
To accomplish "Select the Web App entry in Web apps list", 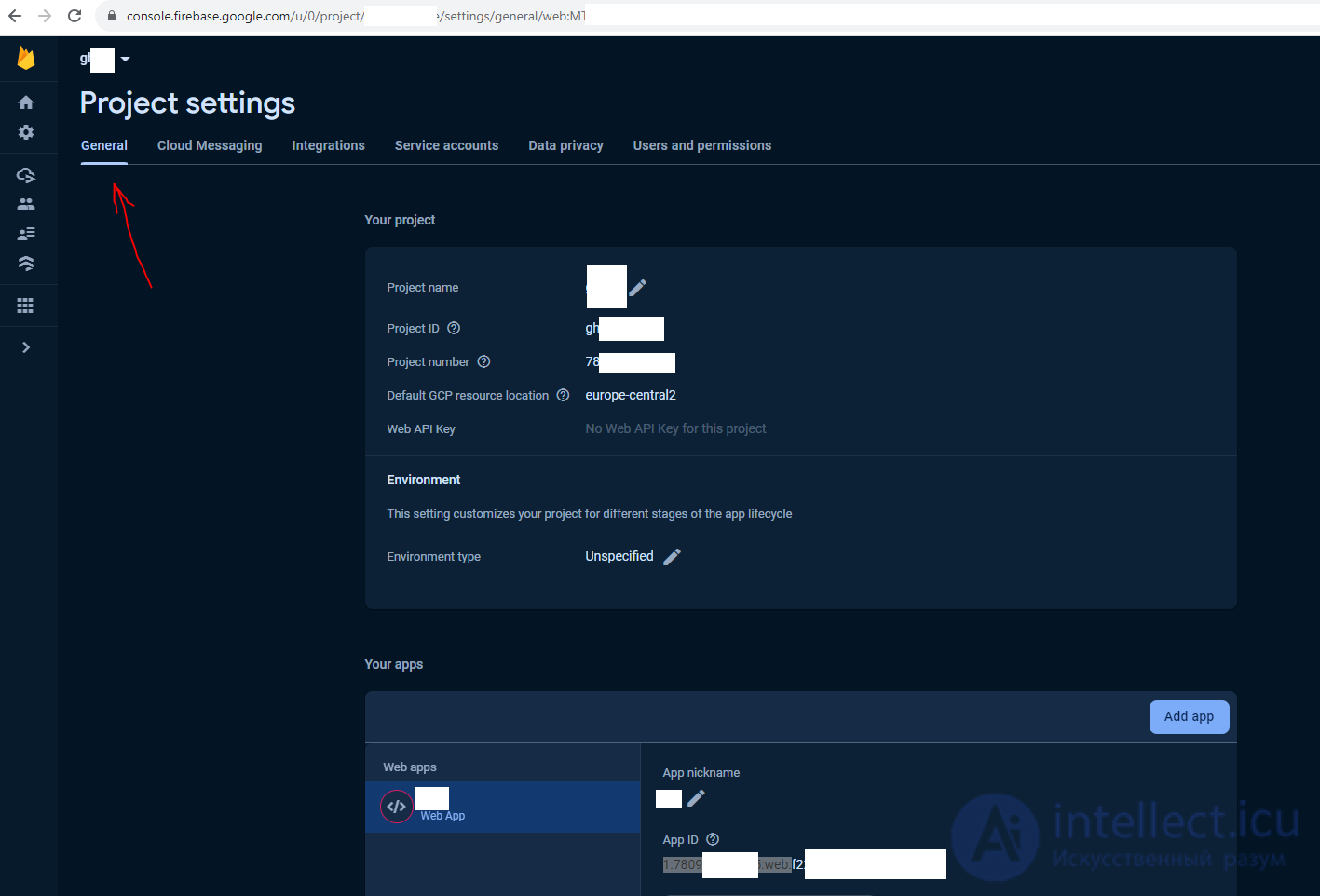I will [503, 807].
